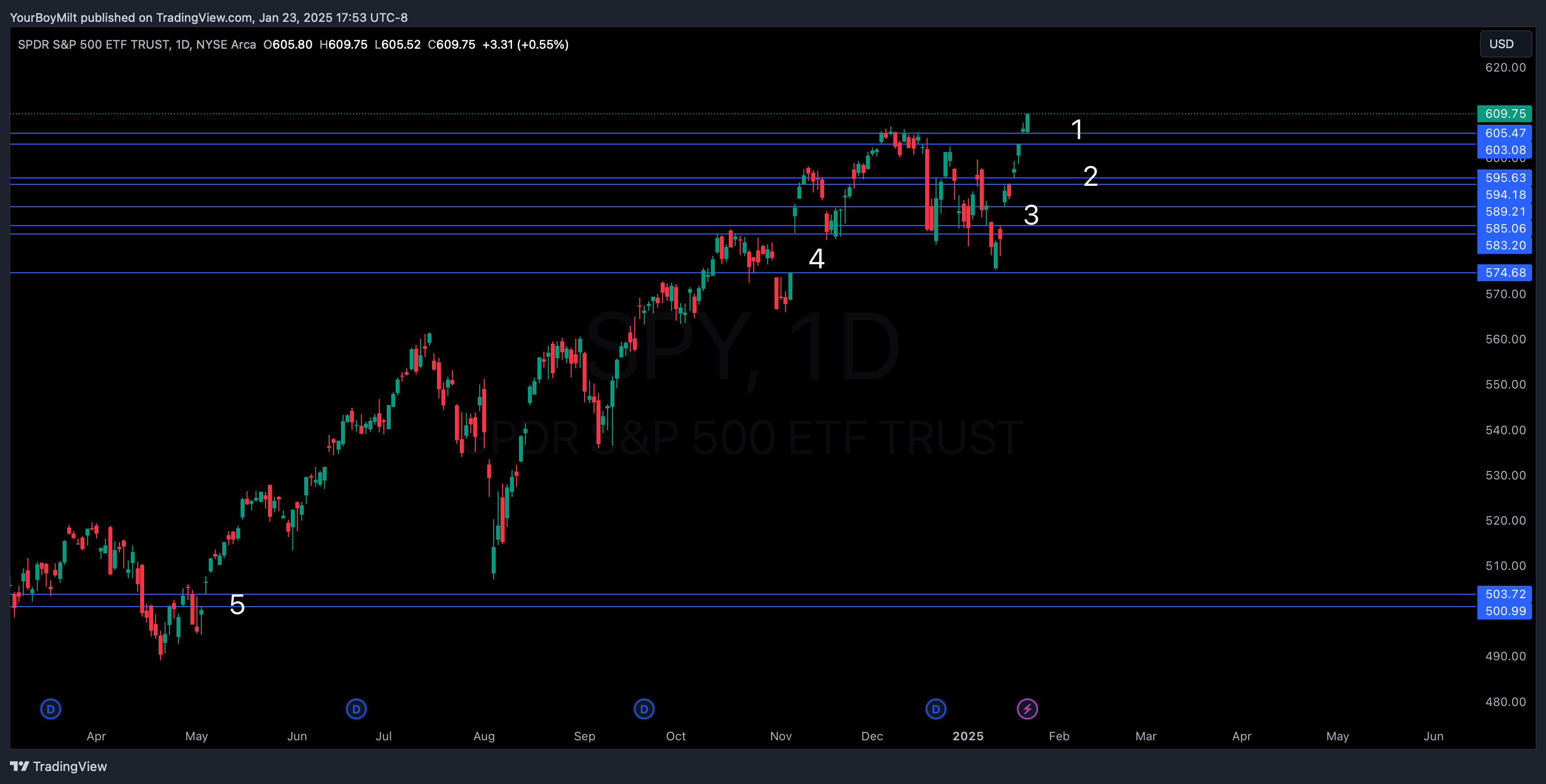
Task: Click the dividend marker near late December
Action: pyautogui.click(x=935, y=709)
